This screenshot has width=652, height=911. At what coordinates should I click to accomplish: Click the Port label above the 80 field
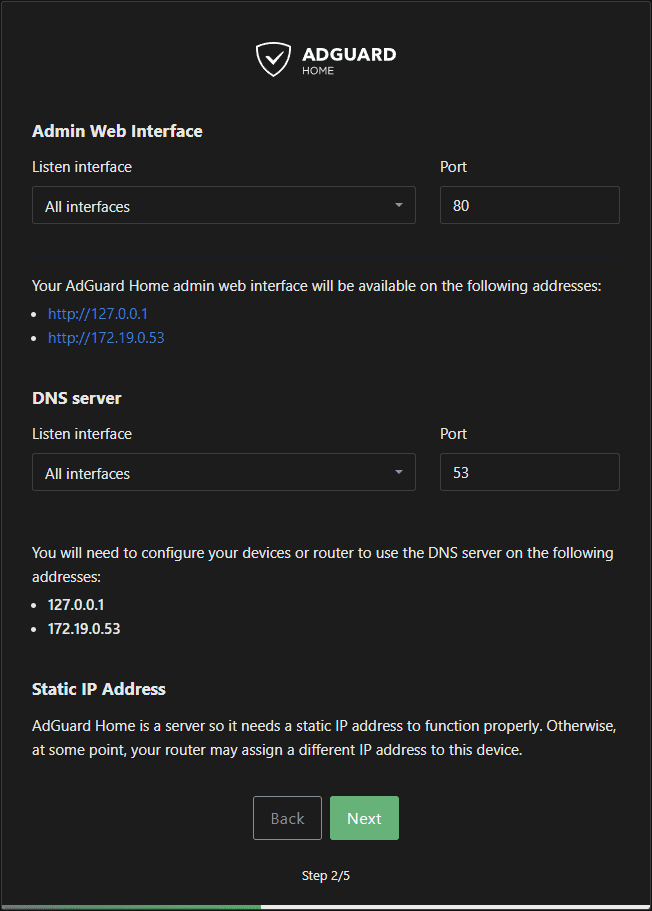coord(453,167)
